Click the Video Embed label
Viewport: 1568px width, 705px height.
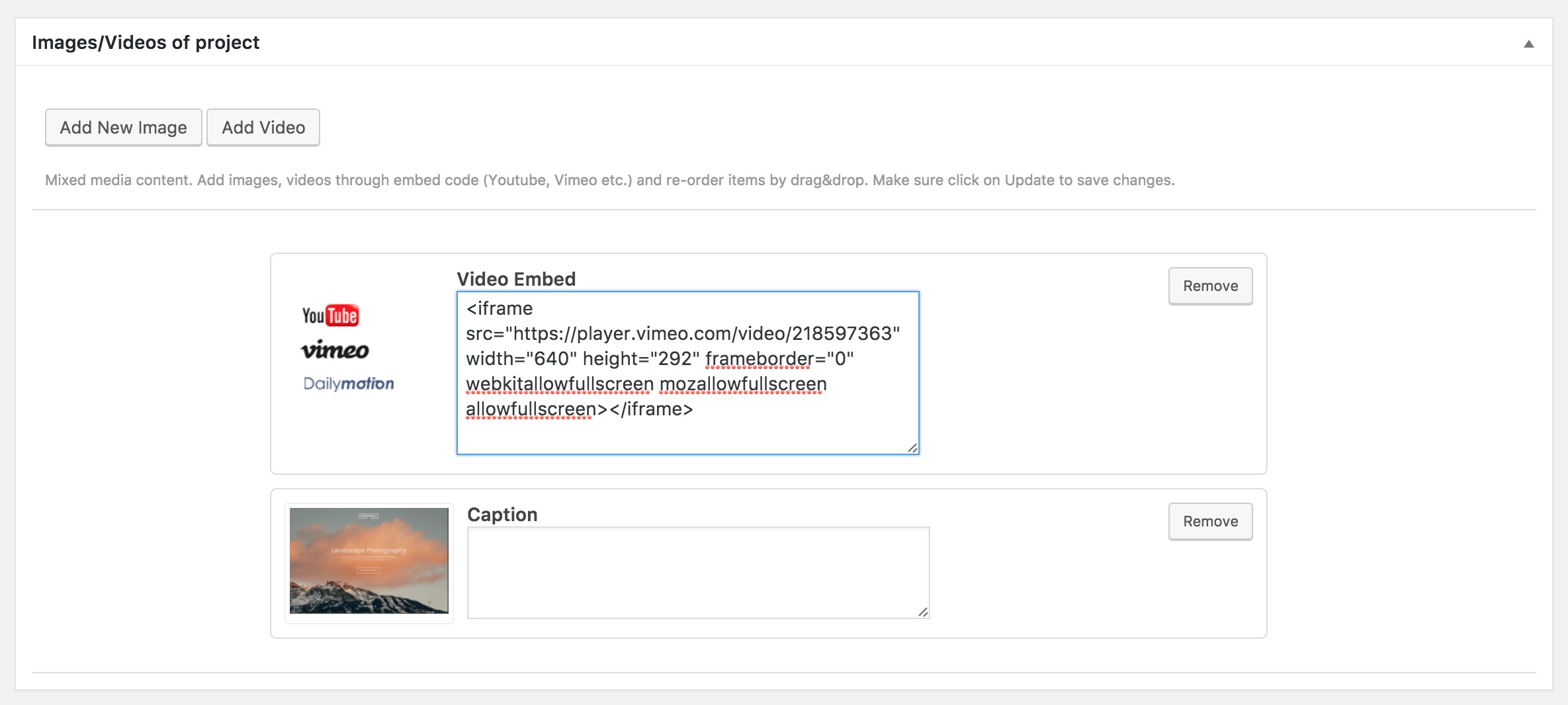(x=516, y=279)
